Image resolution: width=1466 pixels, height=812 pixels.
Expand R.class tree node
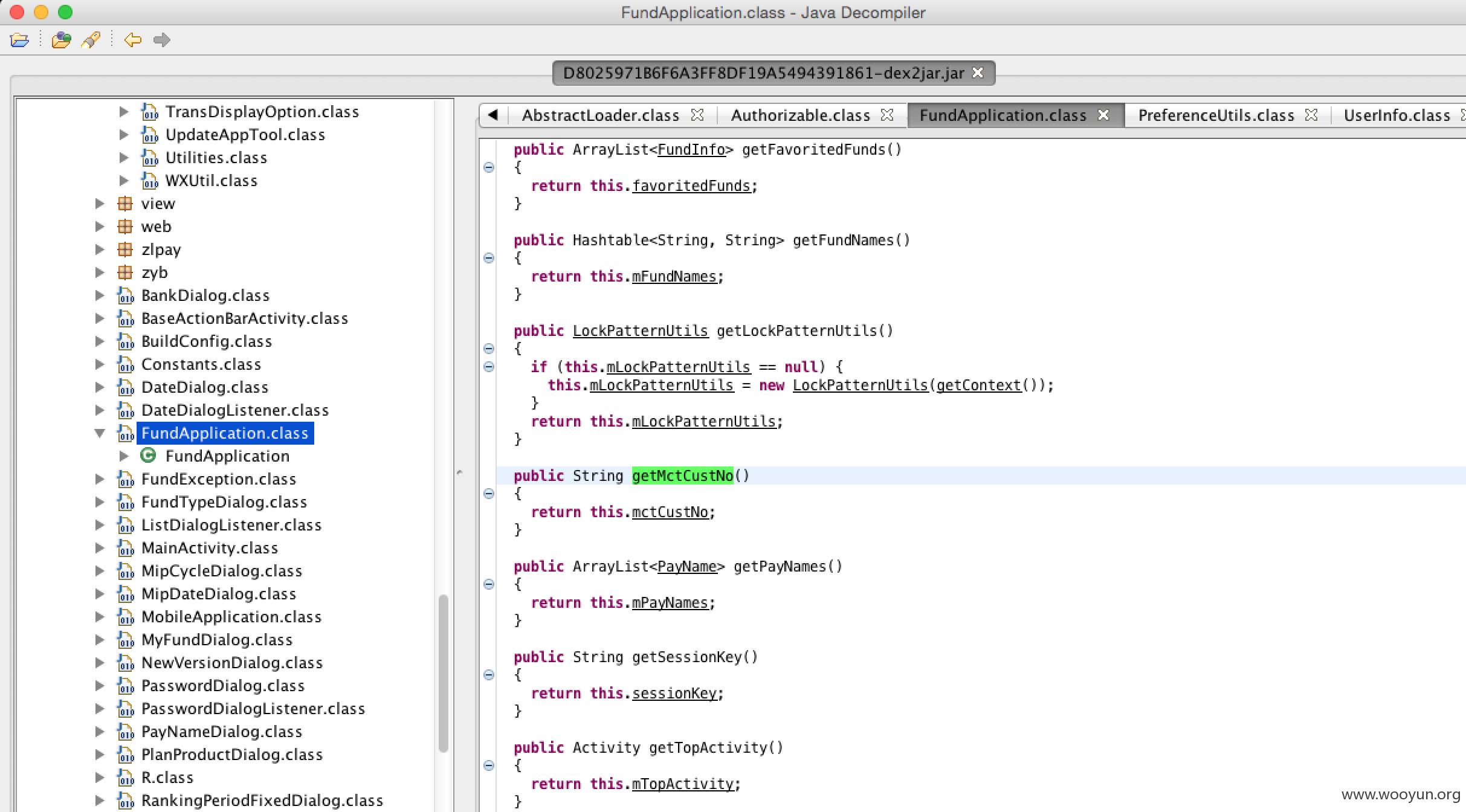tap(100, 778)
